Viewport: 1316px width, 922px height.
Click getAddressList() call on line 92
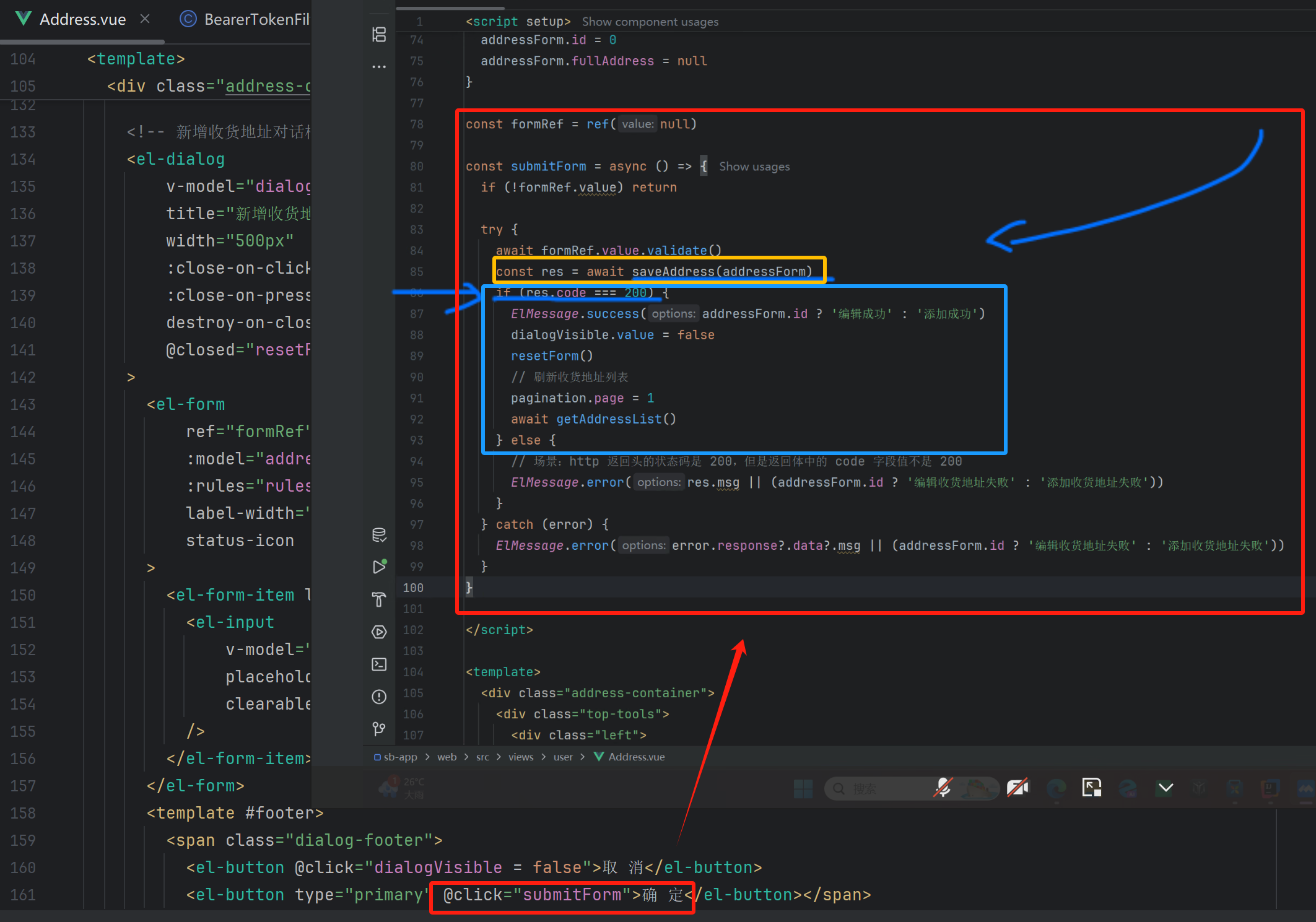616,419
